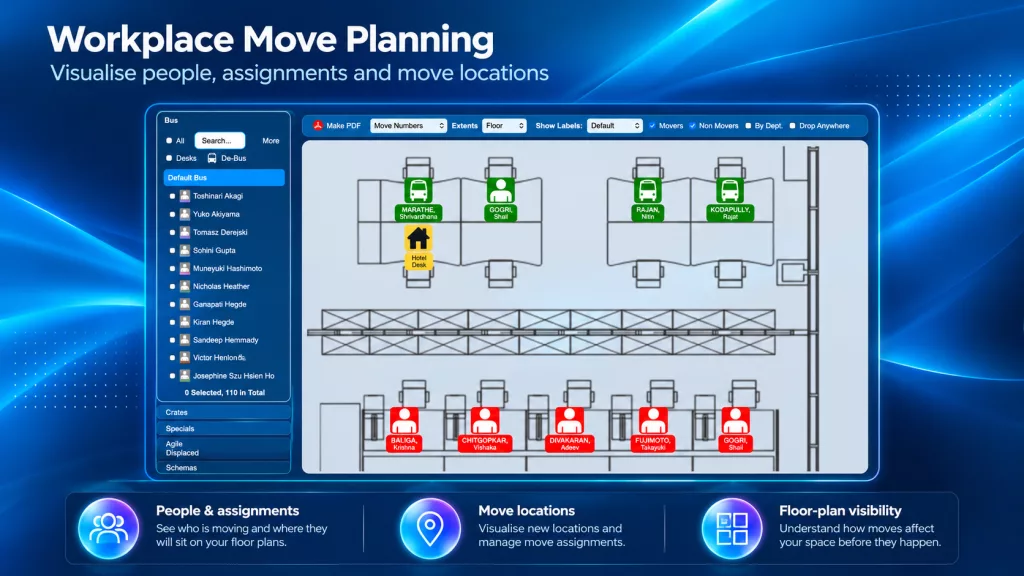Click the De-Bus label
The height and width of the screenshot is (576, 1024).
pos(233,158)
